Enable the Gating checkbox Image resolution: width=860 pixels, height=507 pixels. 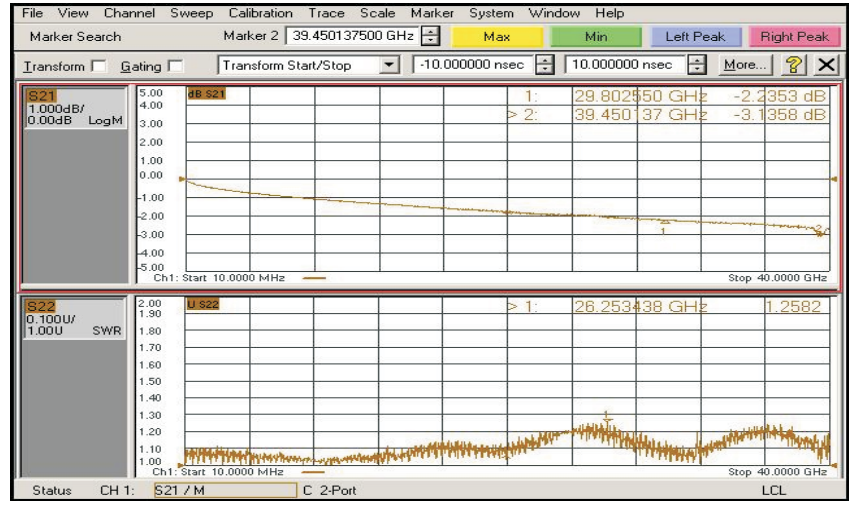coord(175,67)
